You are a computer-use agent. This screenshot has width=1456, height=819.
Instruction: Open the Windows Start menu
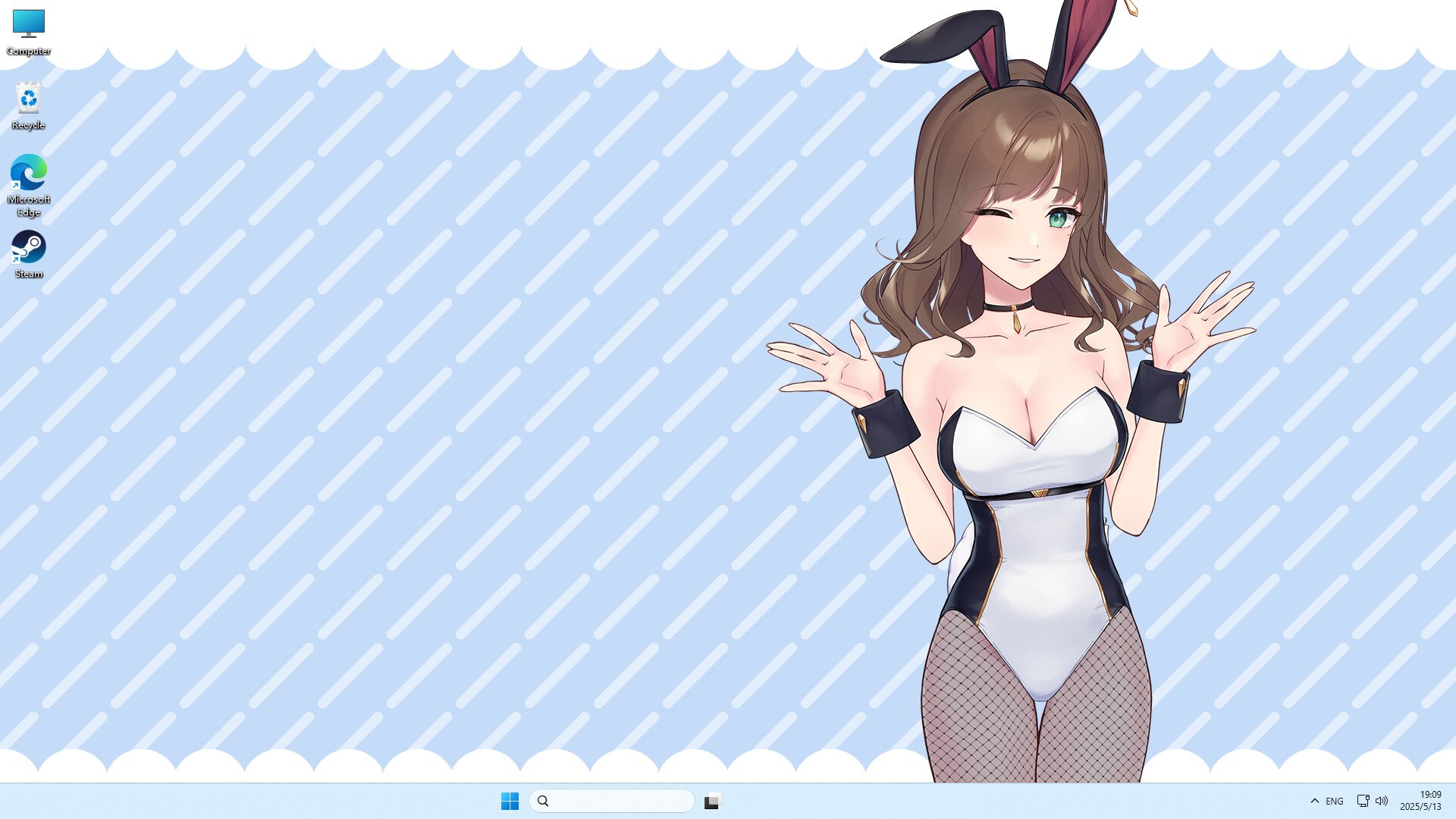click(510, 801)
